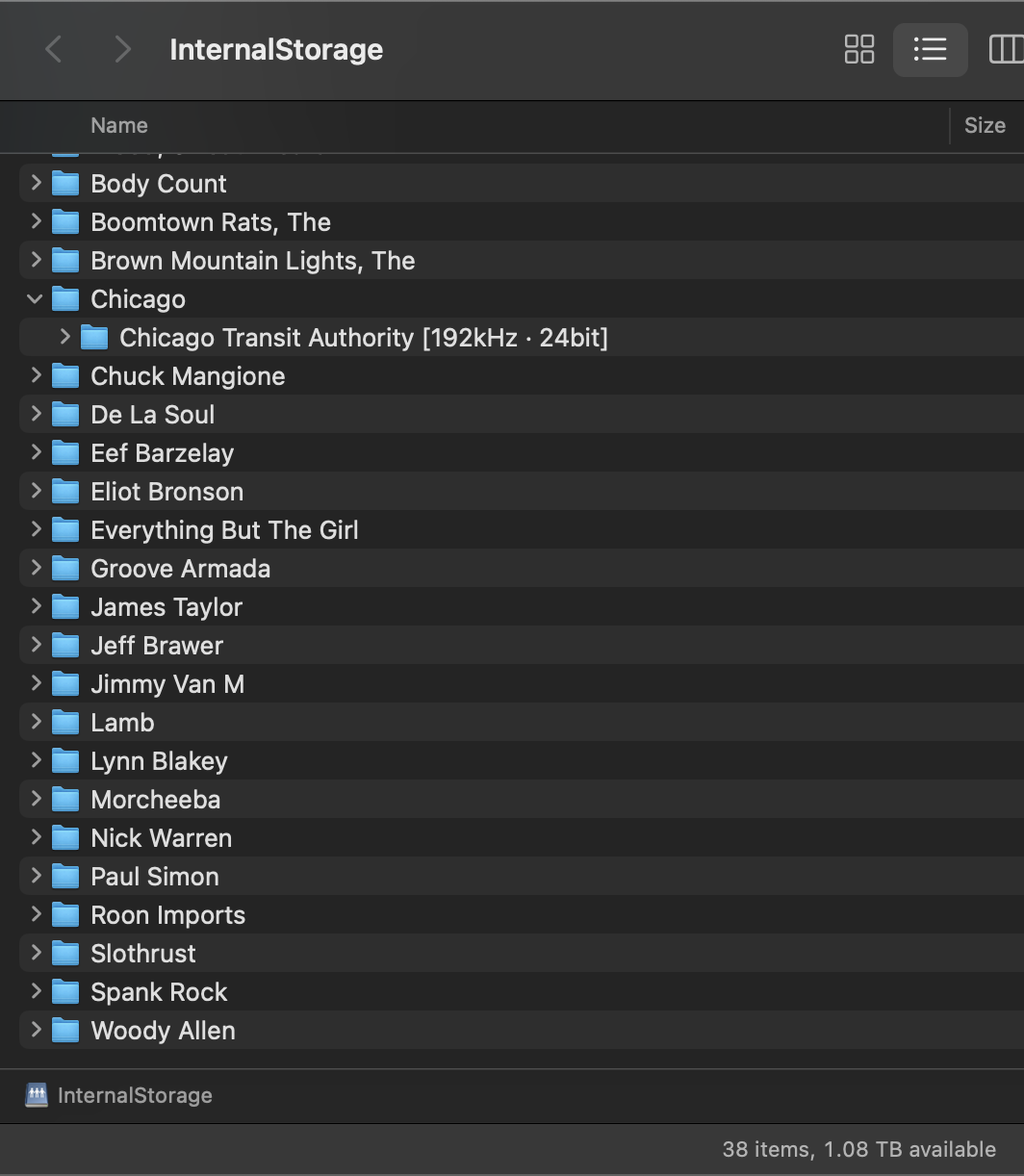Screen dimensions: 1024x1176
Task: Select the list view button
Action: (x=930, y=49)
